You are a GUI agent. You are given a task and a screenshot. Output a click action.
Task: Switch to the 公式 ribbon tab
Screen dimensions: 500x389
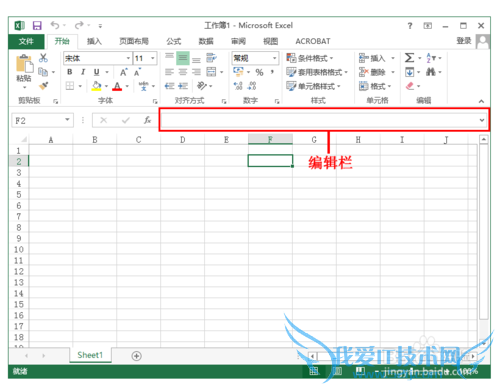point(174,41)
